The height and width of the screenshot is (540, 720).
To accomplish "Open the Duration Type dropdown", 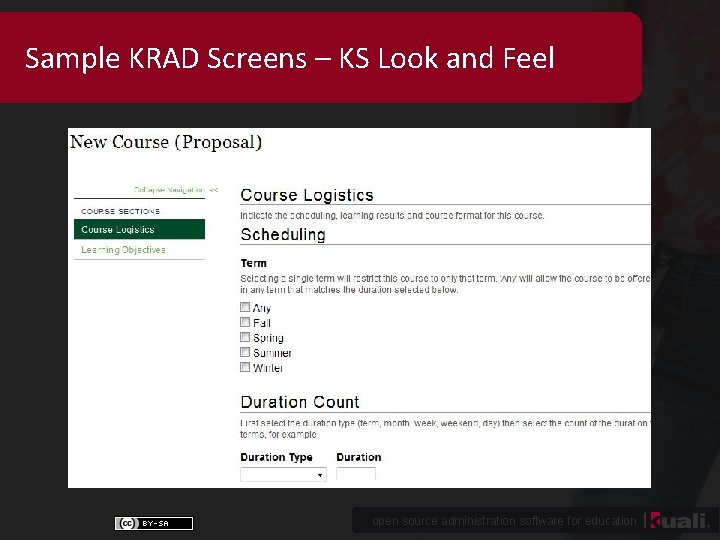I will click(x=283, y=474).
